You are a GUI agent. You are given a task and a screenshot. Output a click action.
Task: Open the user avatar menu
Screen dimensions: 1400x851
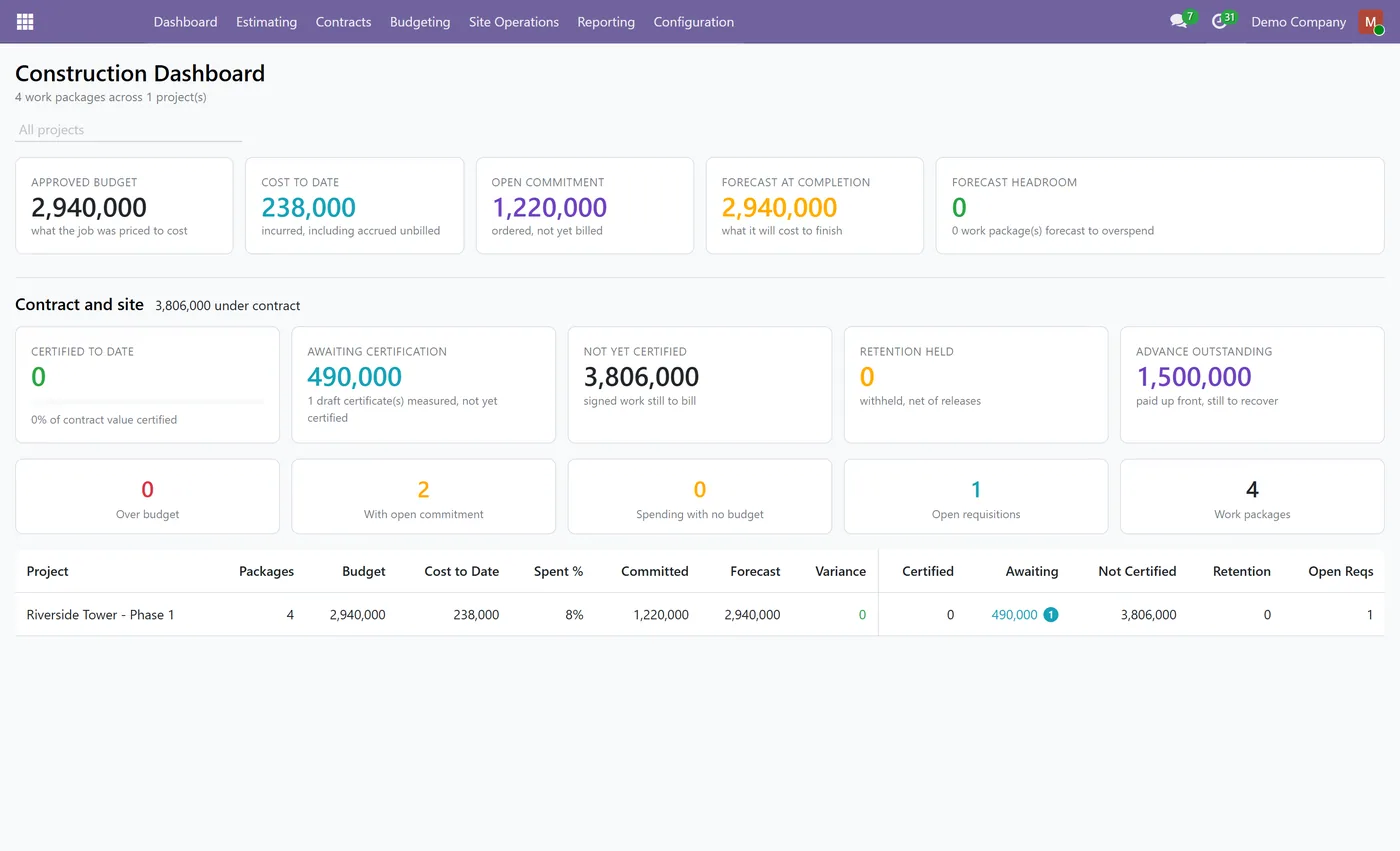[1370, 21]
